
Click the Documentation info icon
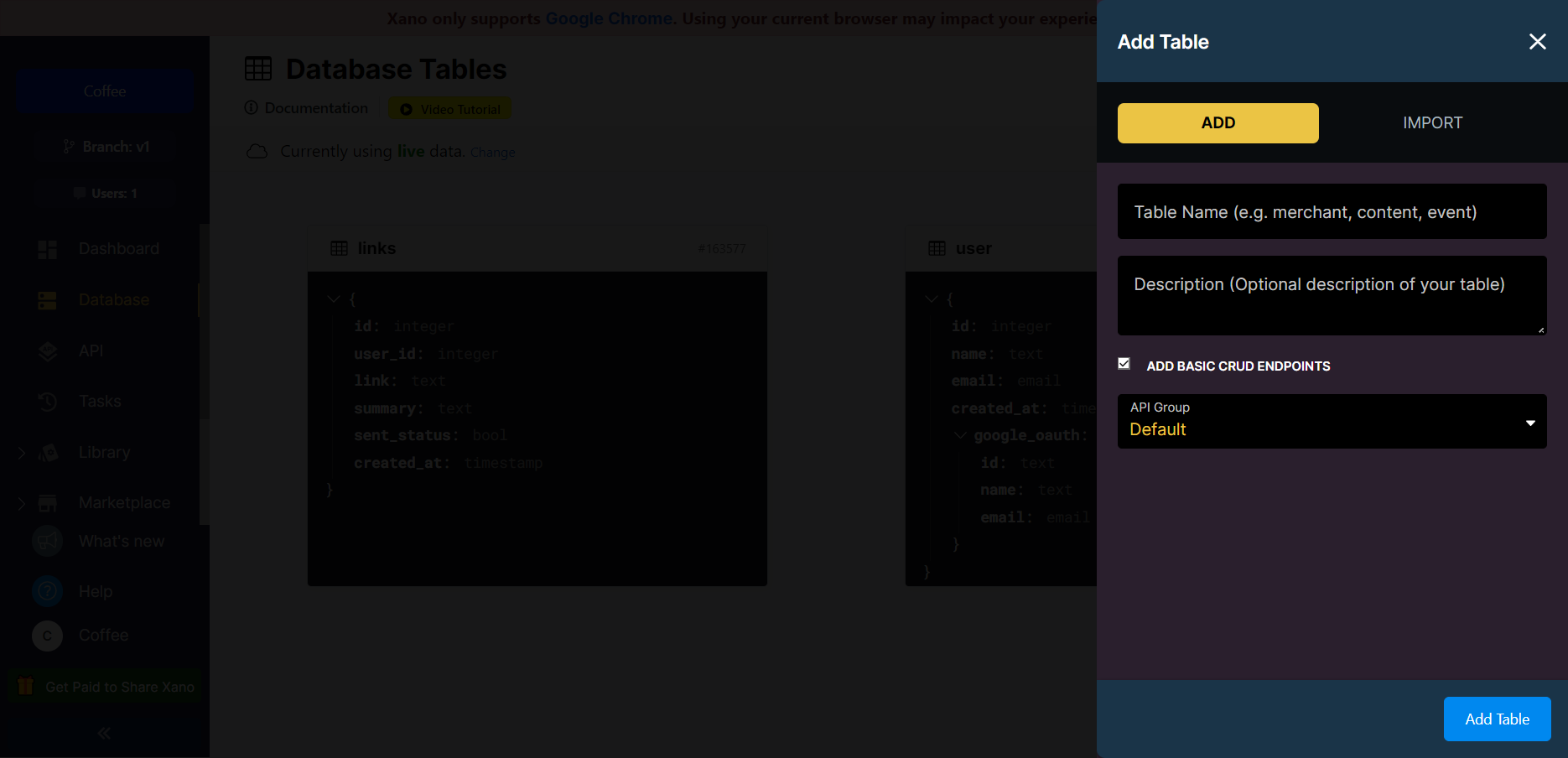pyautogui.click(x=251, y=108)
